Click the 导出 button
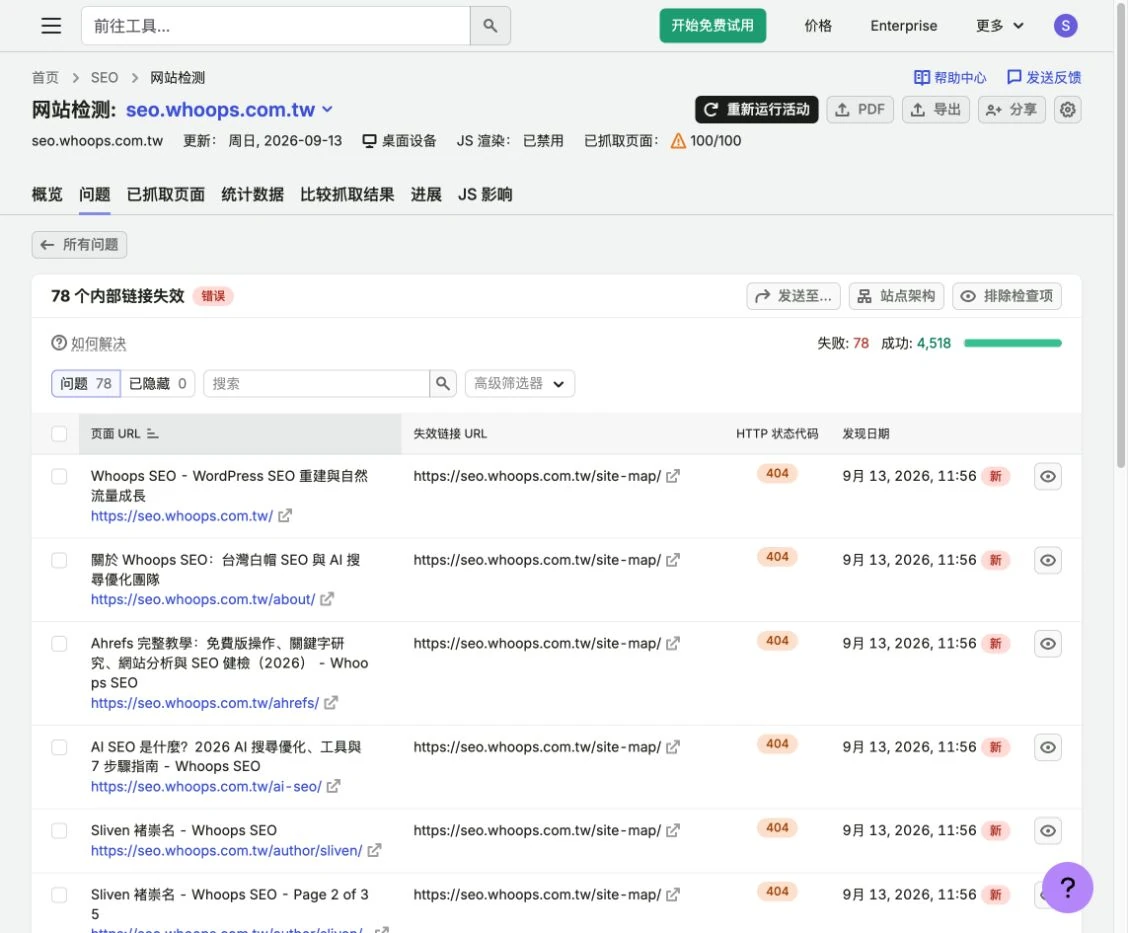The height and width of the screenshot is (933, 1128). click(935, 109)
